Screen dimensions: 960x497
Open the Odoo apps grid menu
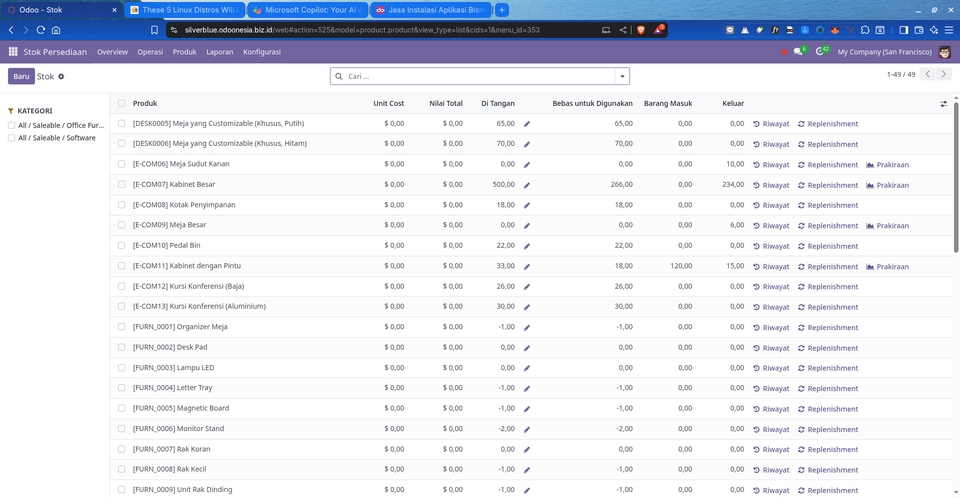[14, 51]
